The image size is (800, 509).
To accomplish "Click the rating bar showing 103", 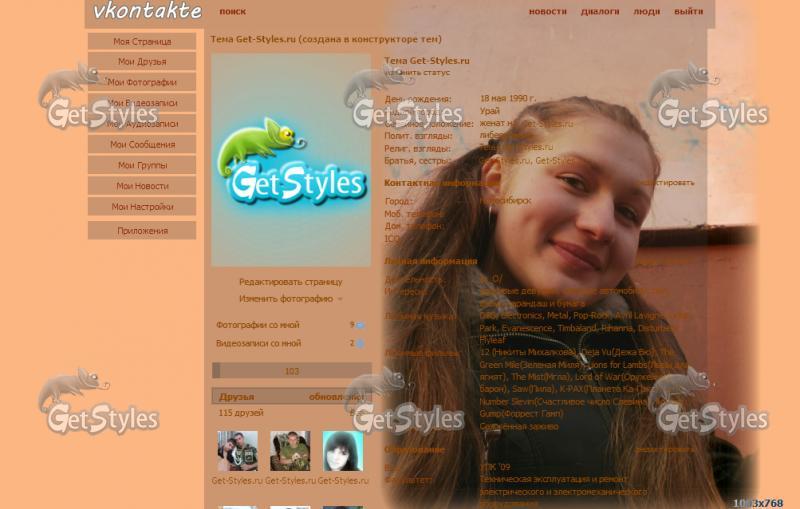I will coord(292,371).
